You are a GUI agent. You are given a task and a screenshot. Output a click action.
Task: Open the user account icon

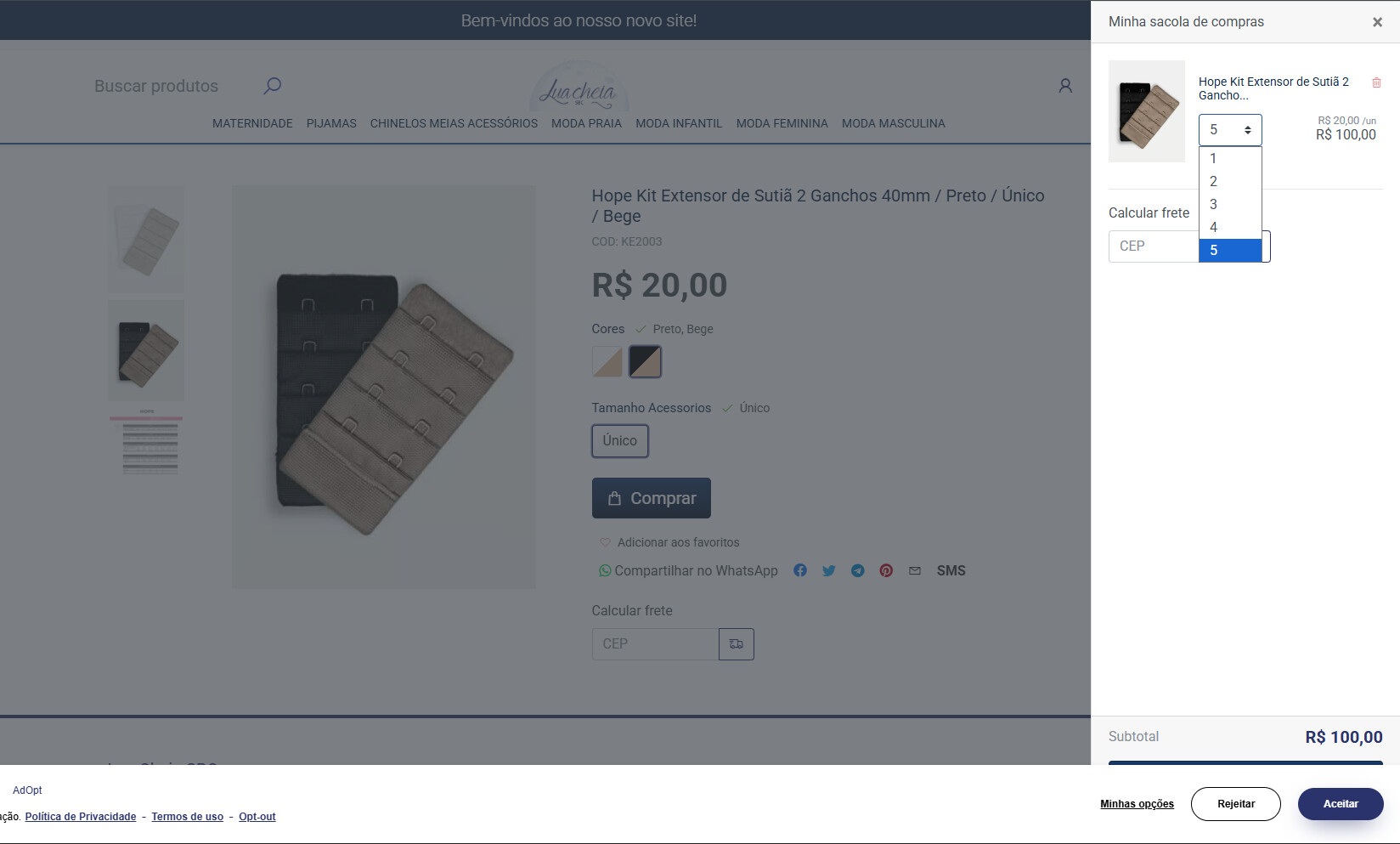[x=1065, y=86]
